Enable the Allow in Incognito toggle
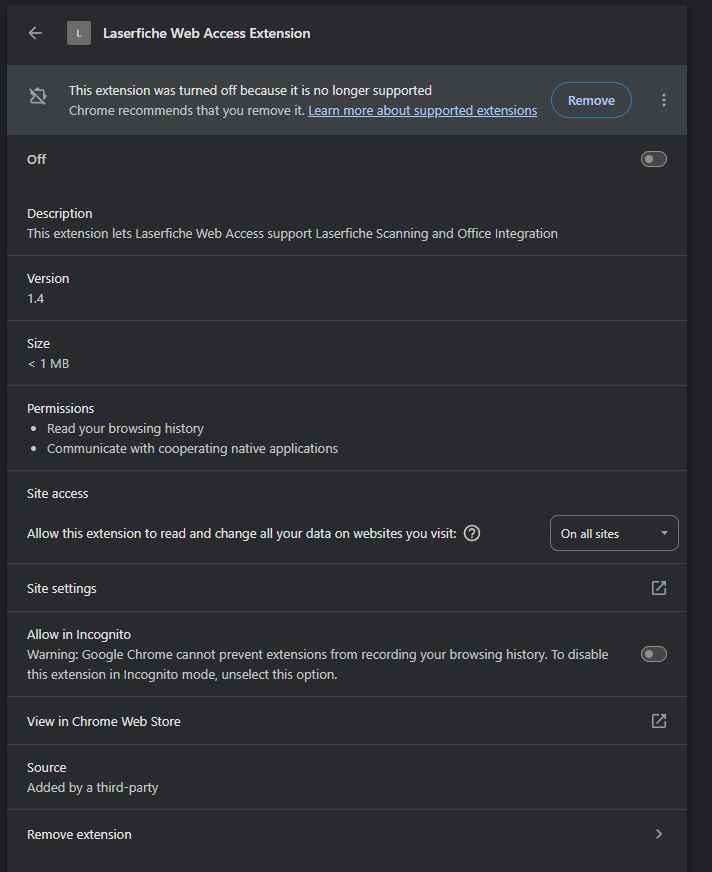712x872 pixels. pyautogui.click(x=654, y=654)
